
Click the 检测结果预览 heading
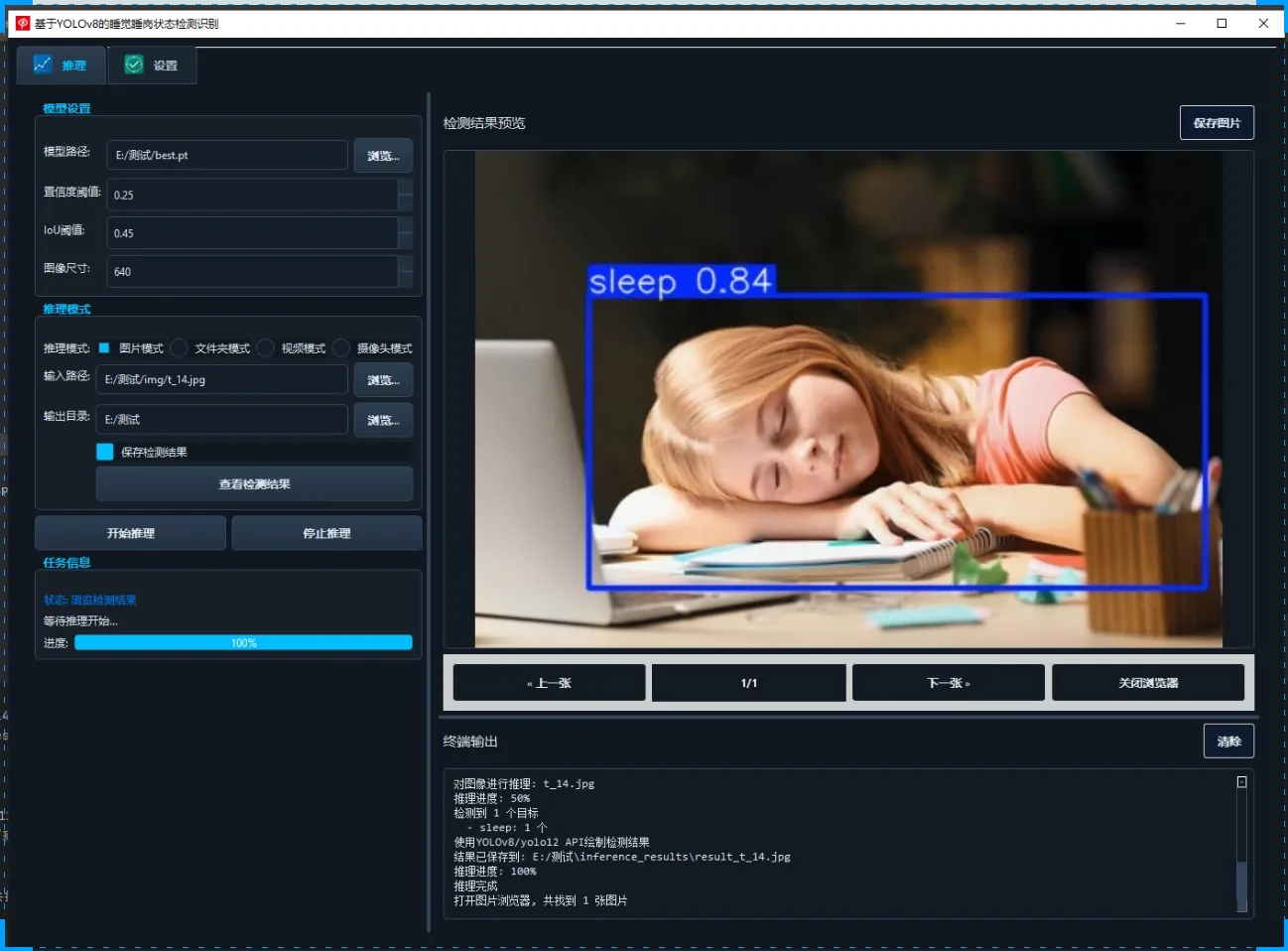pos(484,123)
